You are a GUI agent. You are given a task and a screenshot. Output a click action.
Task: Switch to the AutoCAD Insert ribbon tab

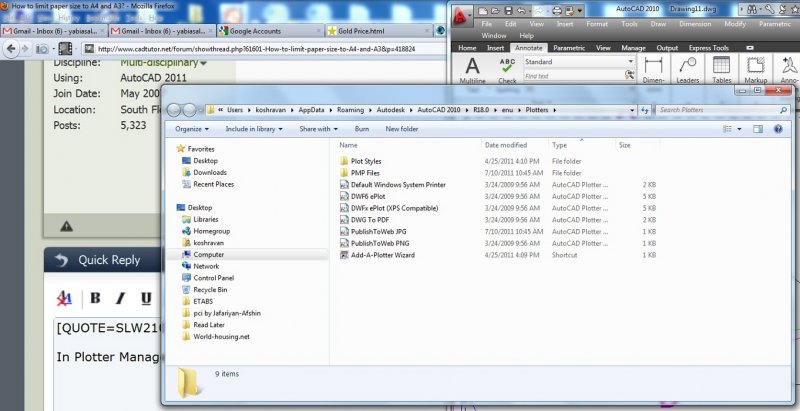click(x=495, y=48)
